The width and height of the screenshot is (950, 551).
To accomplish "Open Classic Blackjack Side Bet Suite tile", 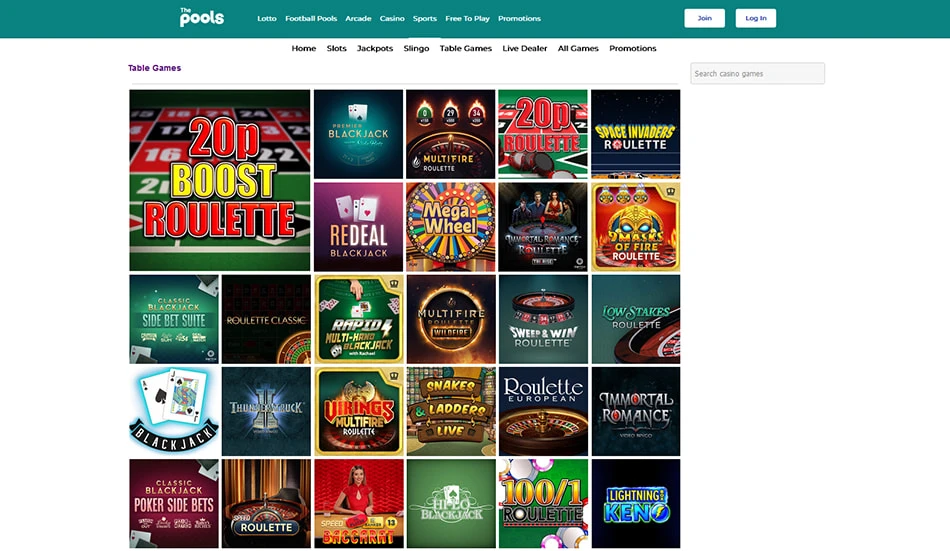I will pyautogui.click(x=174, y=319).
